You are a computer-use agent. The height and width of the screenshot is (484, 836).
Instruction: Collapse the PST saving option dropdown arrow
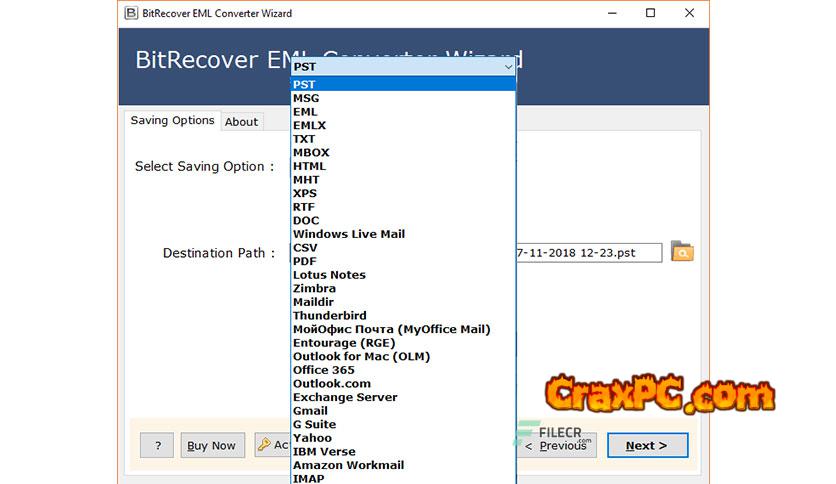pos(508,67)
